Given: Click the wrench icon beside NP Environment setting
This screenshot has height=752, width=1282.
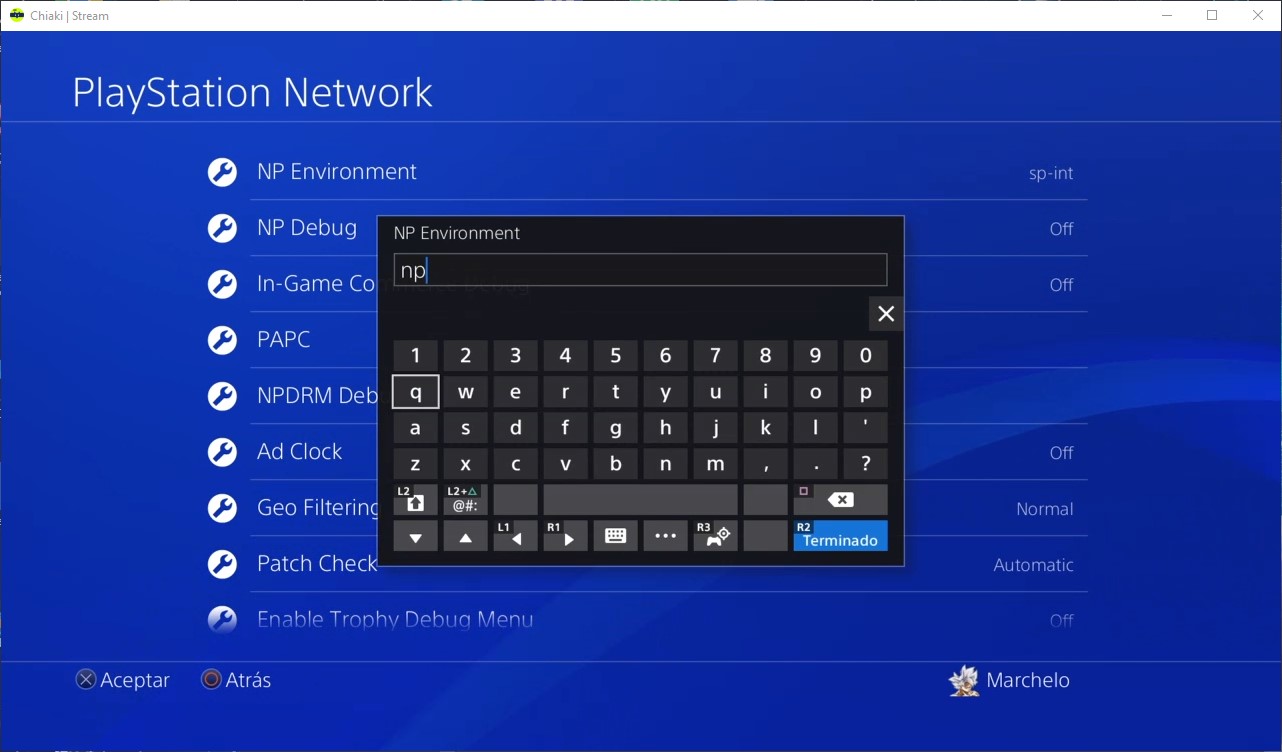Looking at the screenshot, I should 222,172.
